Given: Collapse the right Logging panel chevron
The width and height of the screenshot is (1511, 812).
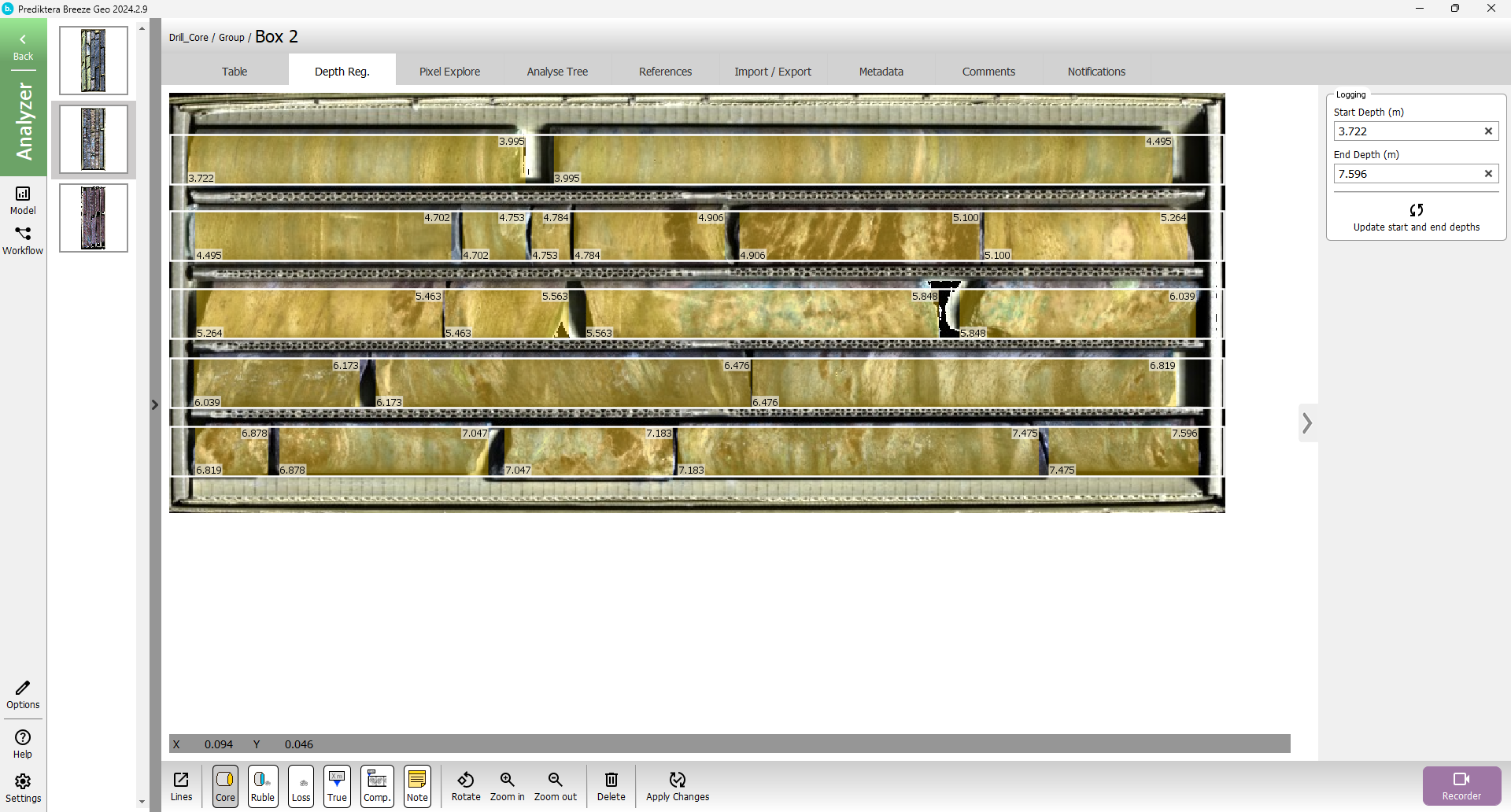Looking at the screenshot, I should pyautogui.click(x=1307, y=423).
